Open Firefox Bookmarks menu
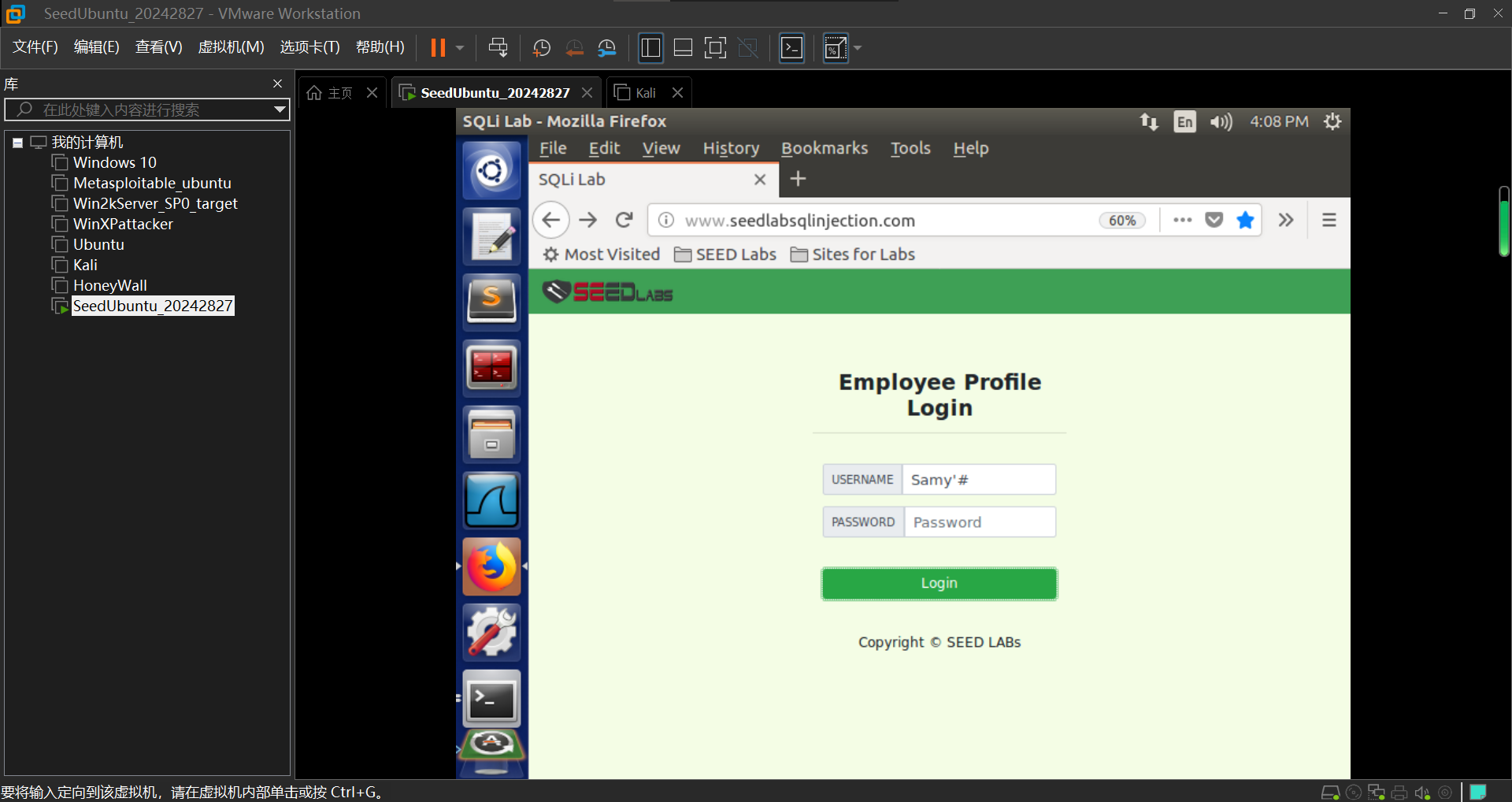The width and height of the screenshot is (1512, 802). (825, 148)
